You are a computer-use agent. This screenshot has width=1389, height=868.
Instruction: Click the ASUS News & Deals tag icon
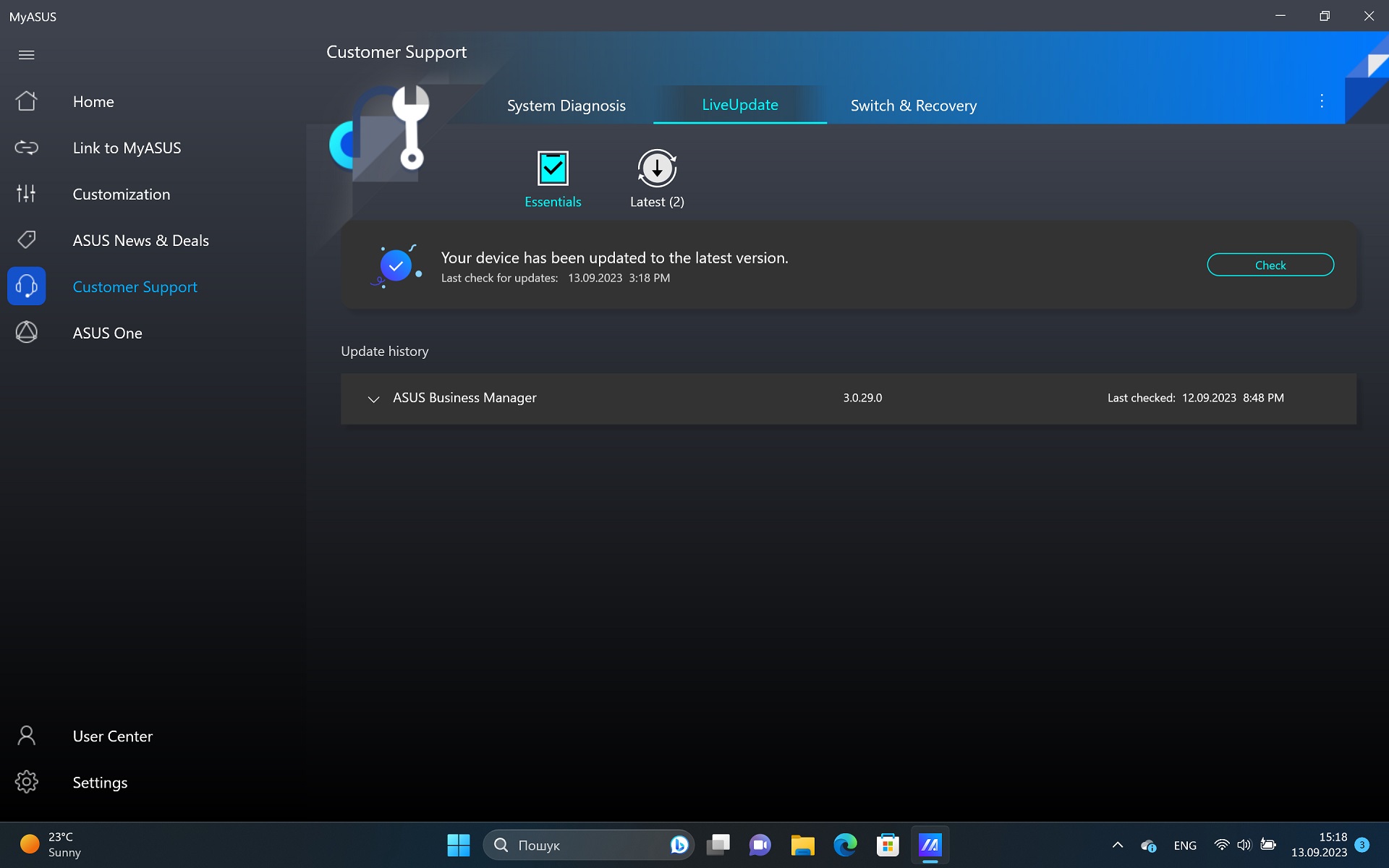[27, 240]
